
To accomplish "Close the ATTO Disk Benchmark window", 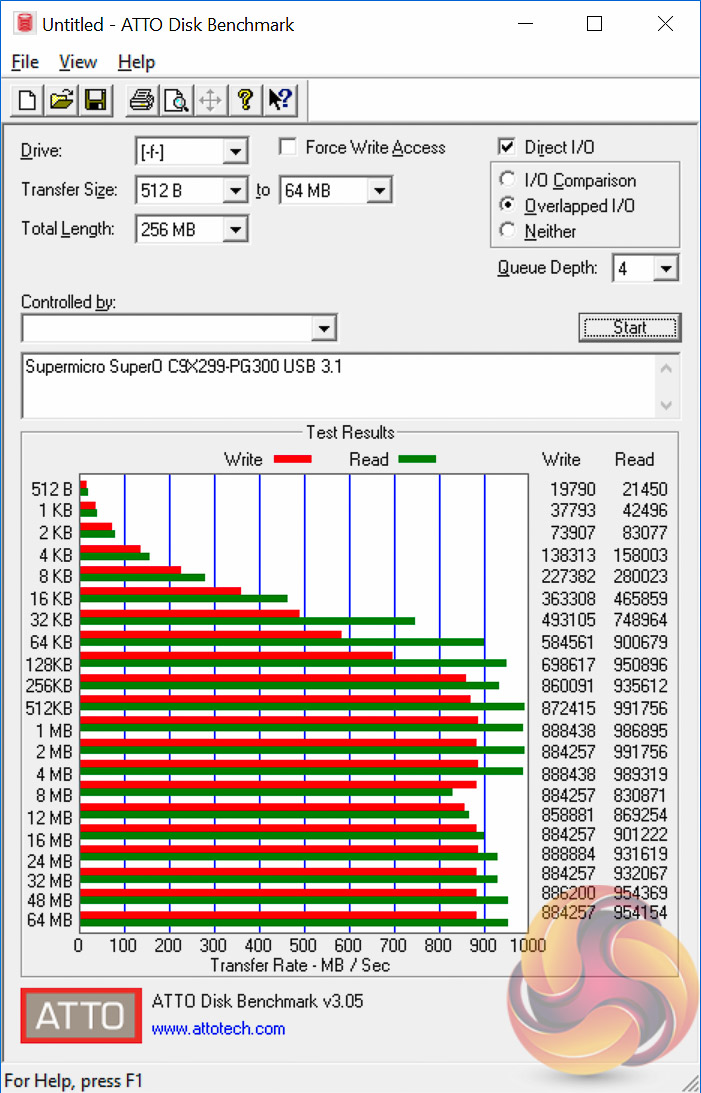I will pyautogui.click(x=665, y=24).
